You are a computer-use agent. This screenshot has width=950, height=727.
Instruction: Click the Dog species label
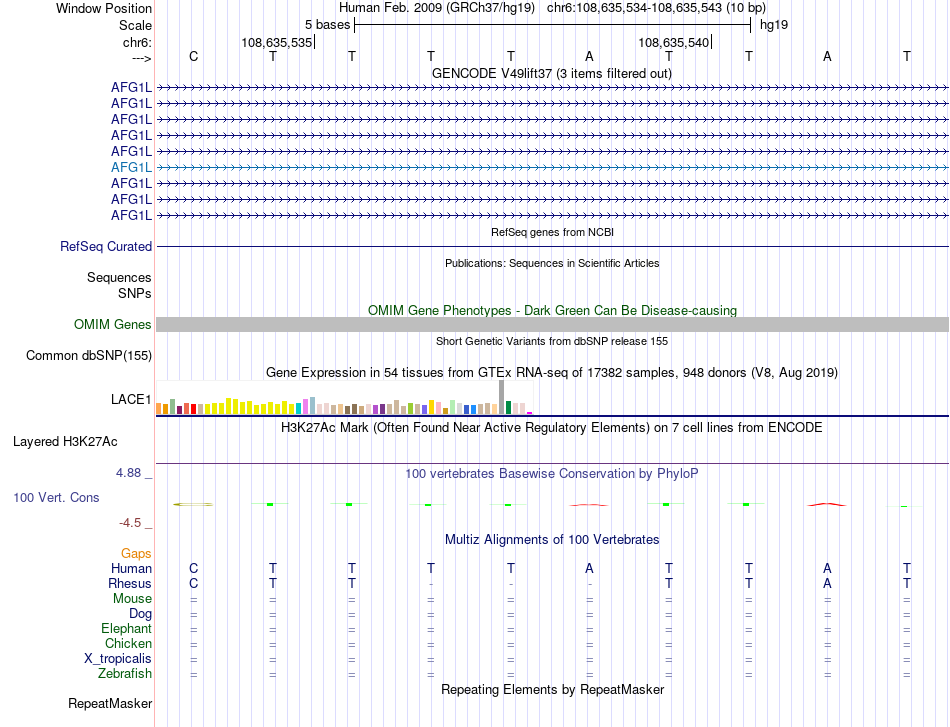(140, 614)
